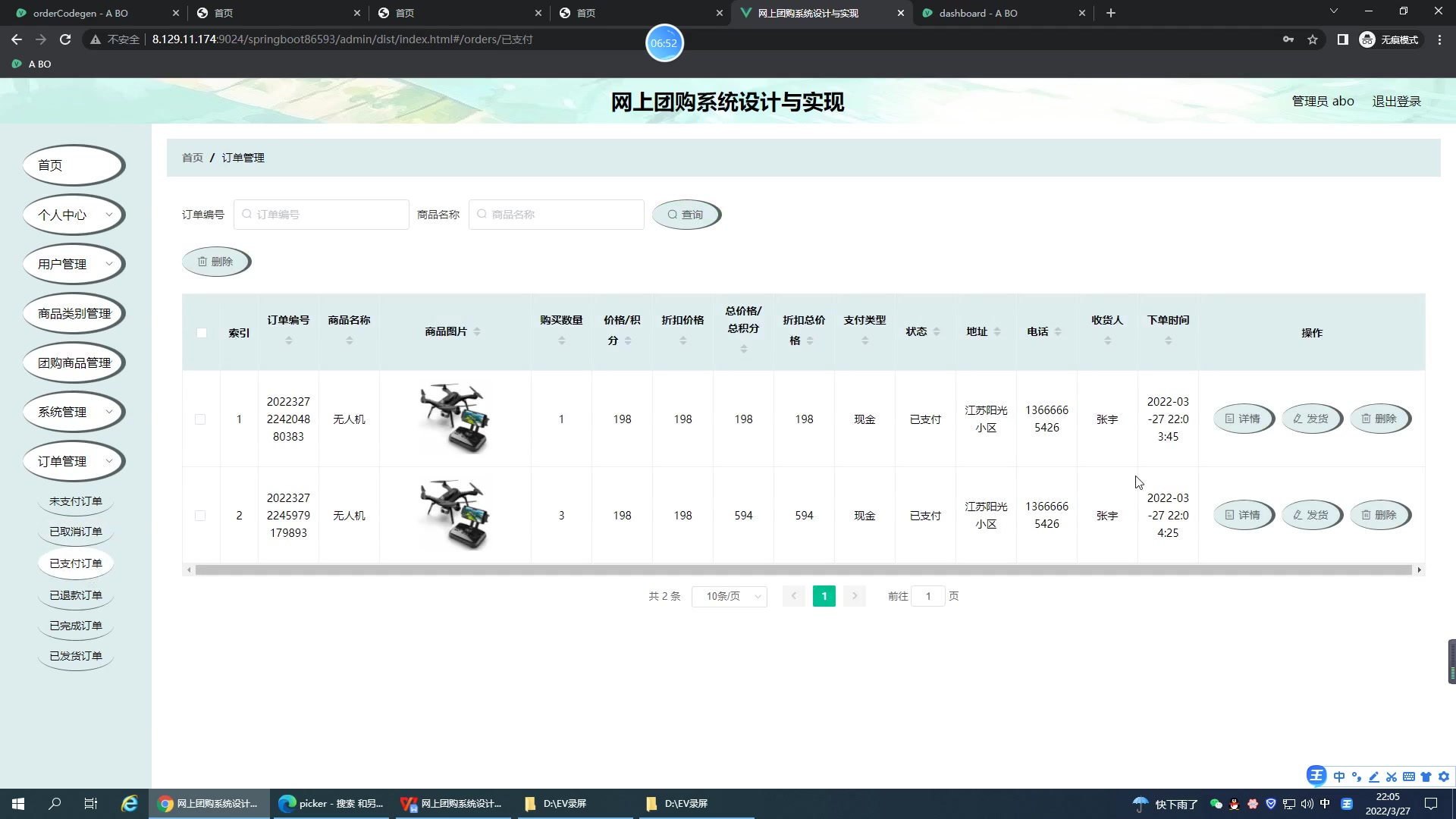Click 发货 for the second order
This screenshot has height=819, width=1456.
(1311, 515)
